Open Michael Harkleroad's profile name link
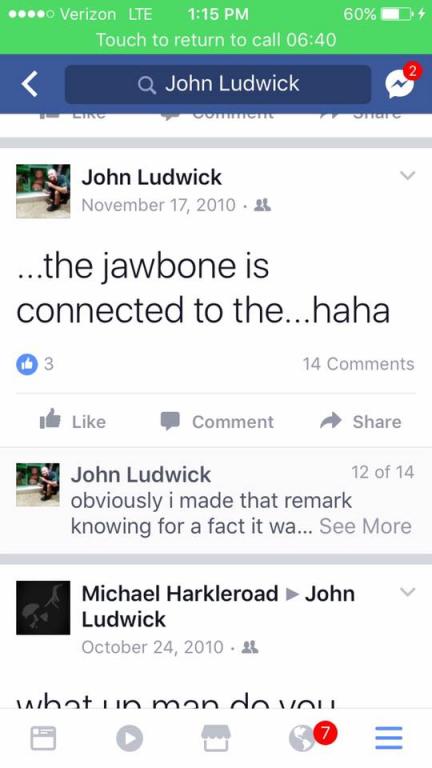This screenshot has width=432, height=768. pyautogui.click(x=180, y=594)
